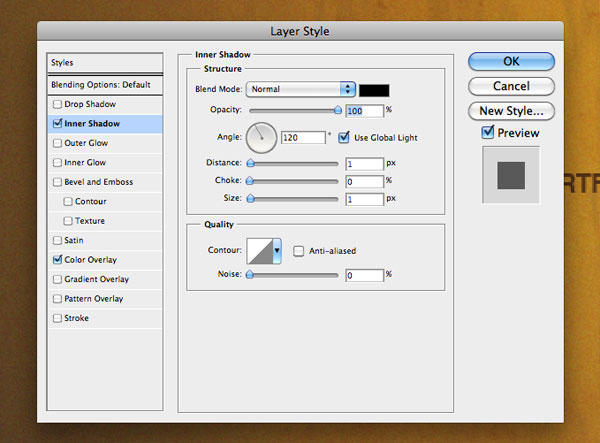Enable the Drop Shadow checkbox

click(57, 105)
